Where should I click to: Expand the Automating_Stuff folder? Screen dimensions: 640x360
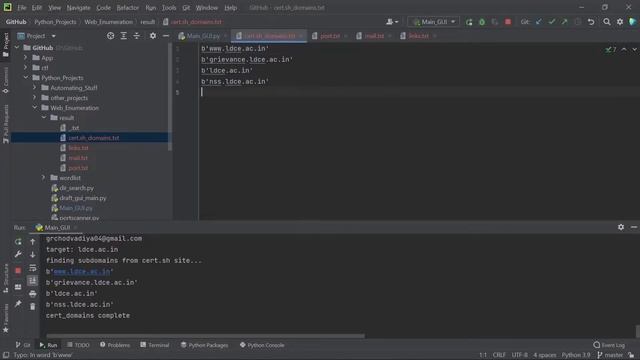click(35, 87)
